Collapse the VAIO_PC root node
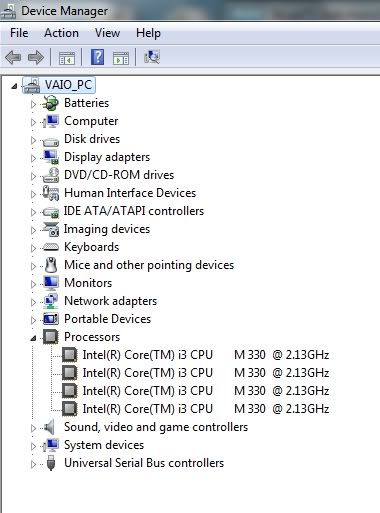380x513 pixels. coord(14,86)
